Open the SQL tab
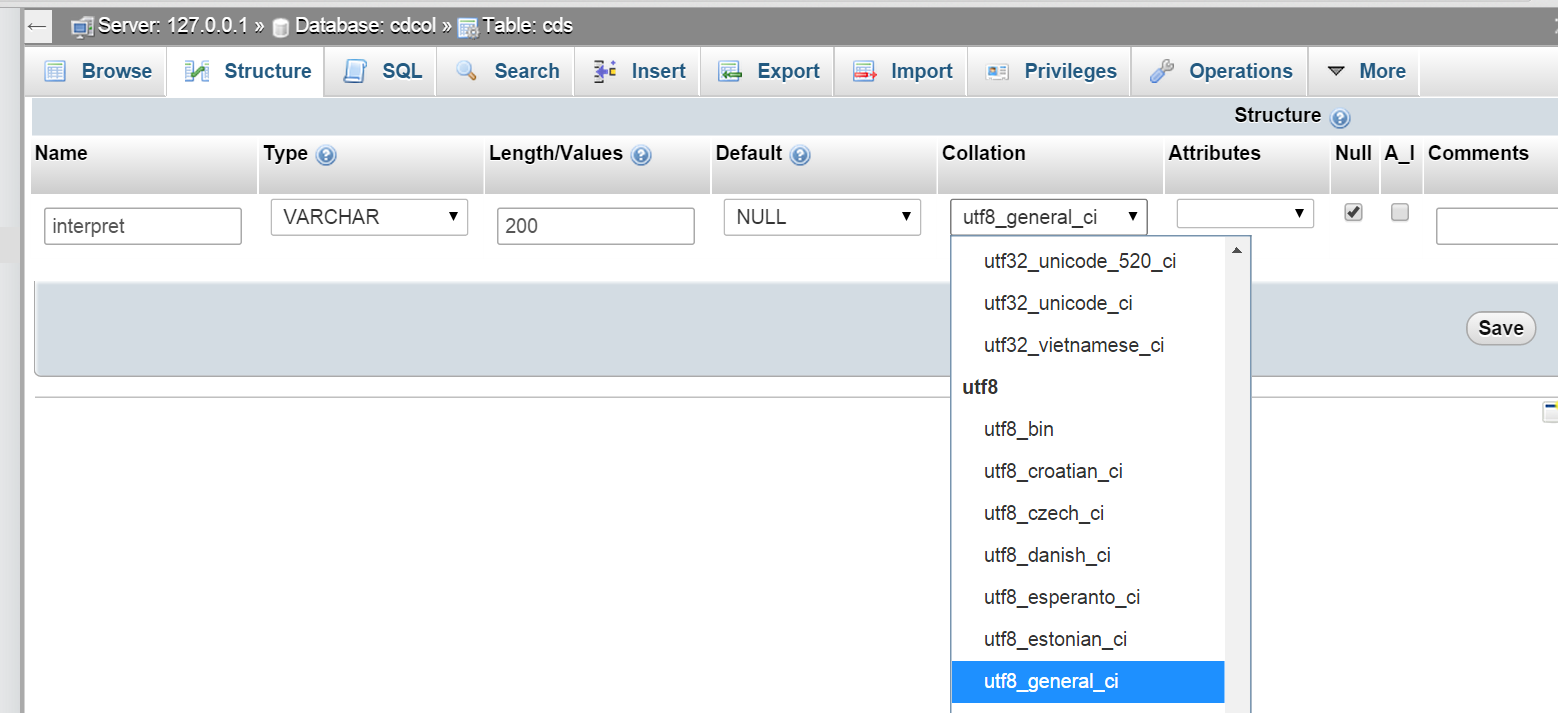The height and width of the screenshot is (713, 1558). pos(381,71)
